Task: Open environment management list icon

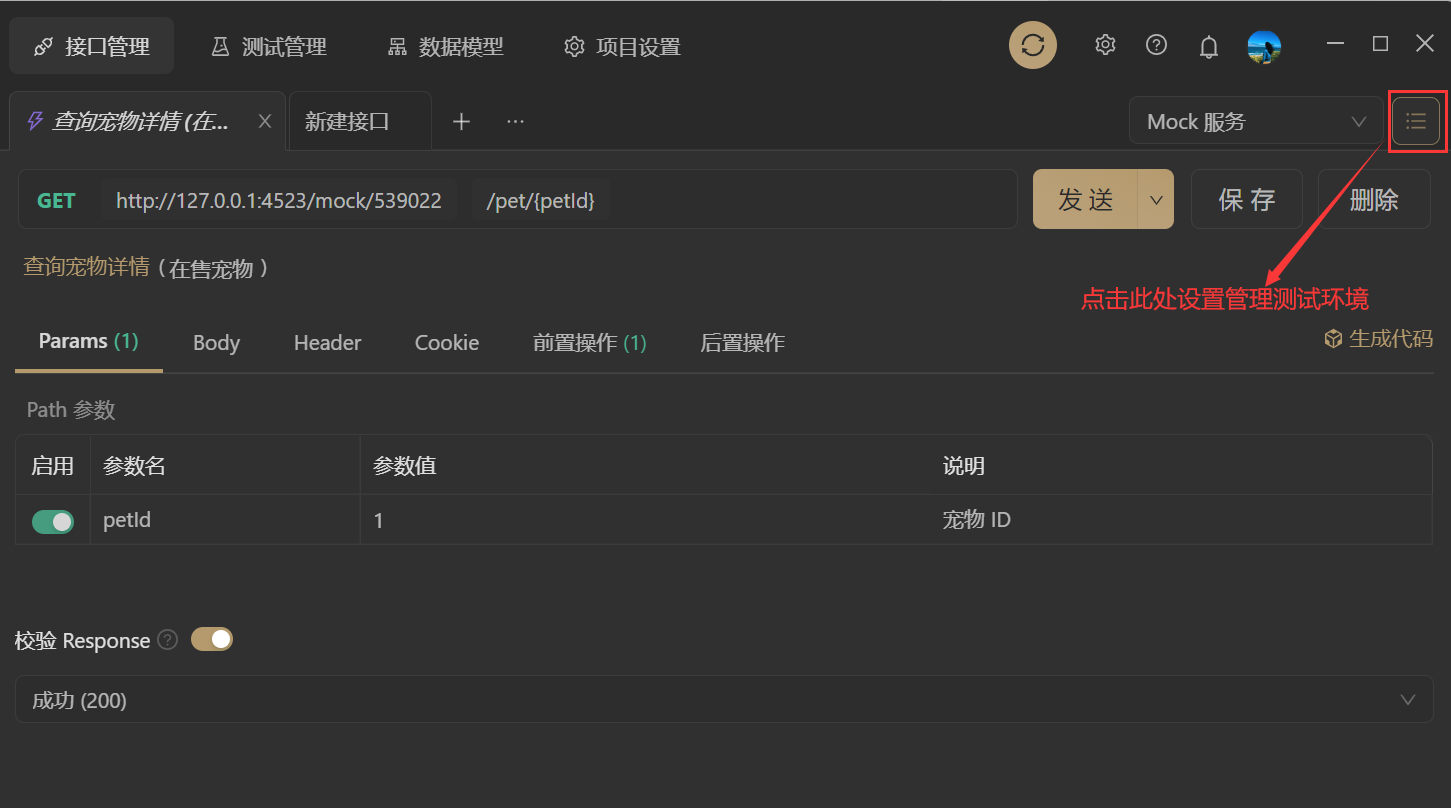Action: (1416, 121)
